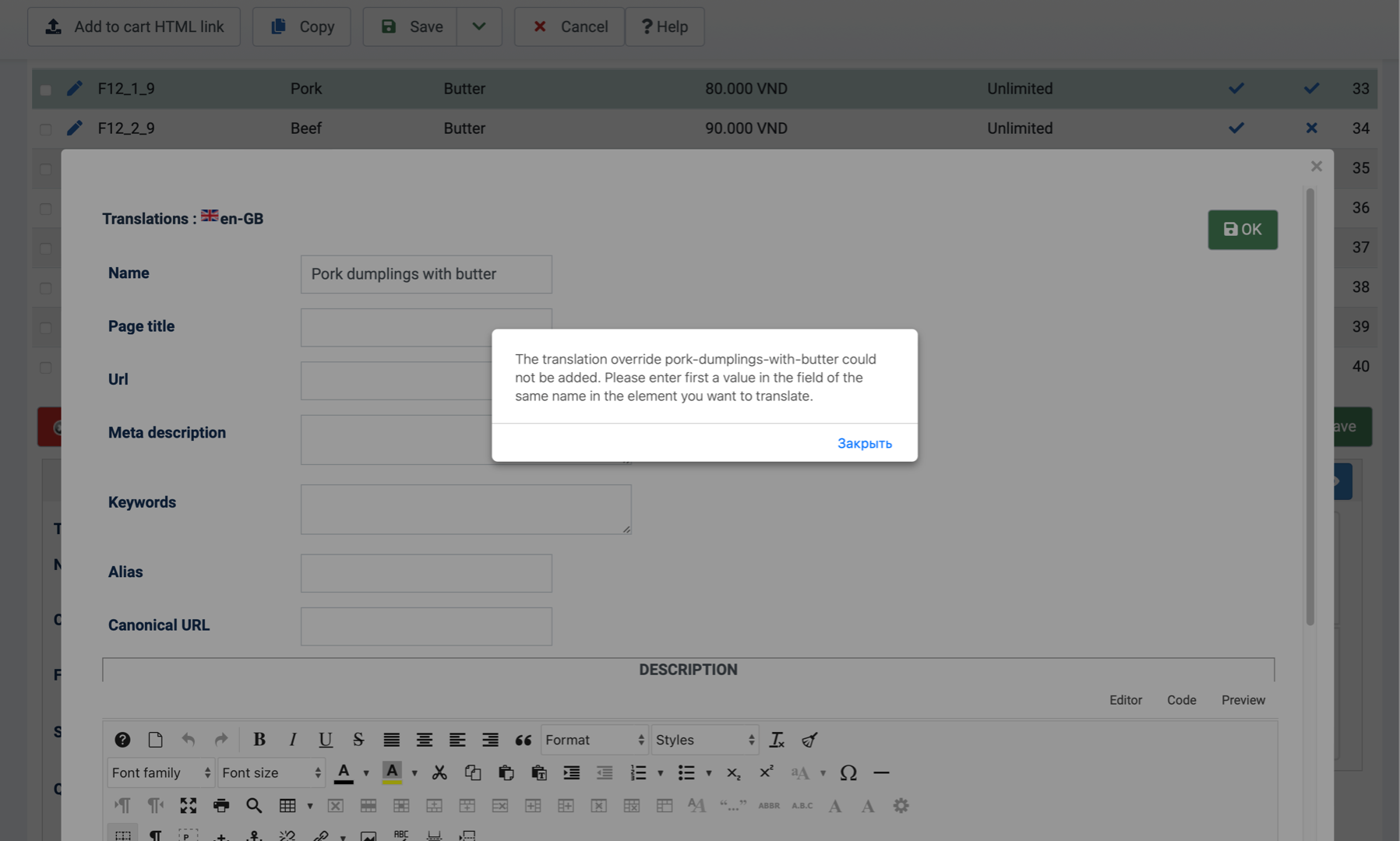The image size is (1400, 841).
Task: Click the Cut scissors icon
Action: point(439,772)
